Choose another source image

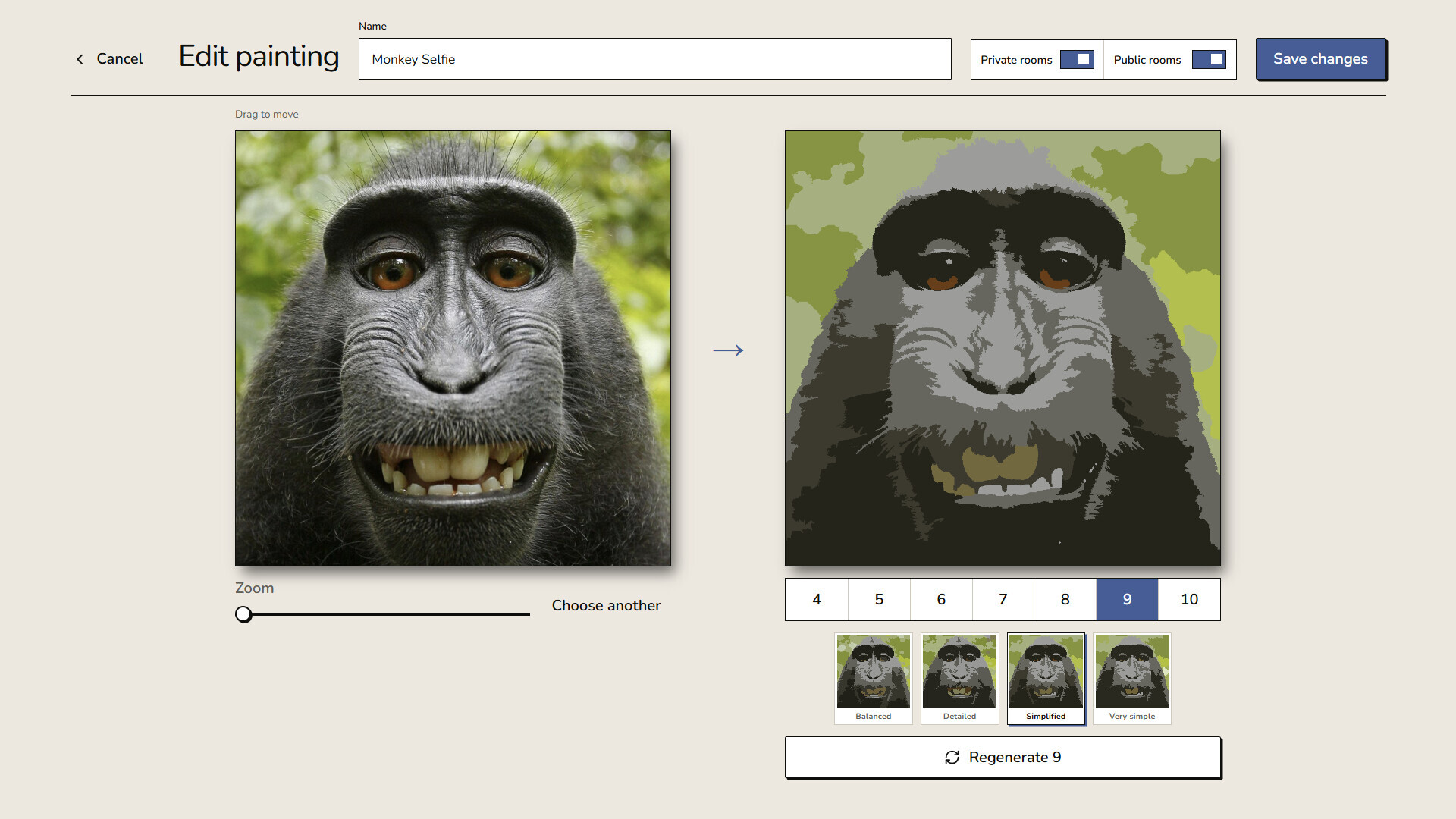(x=606, y=605)
